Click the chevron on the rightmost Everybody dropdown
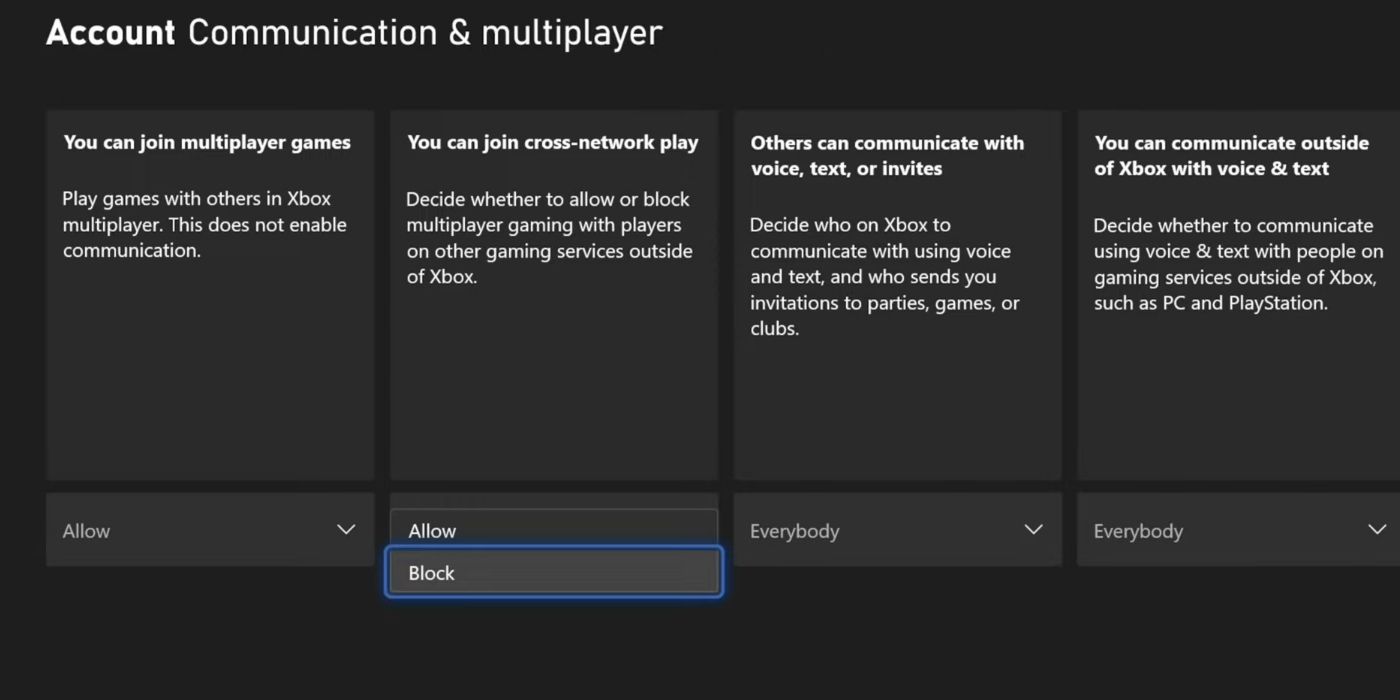The height and width of the screenshot is (700, 1400). [1377, 529]
